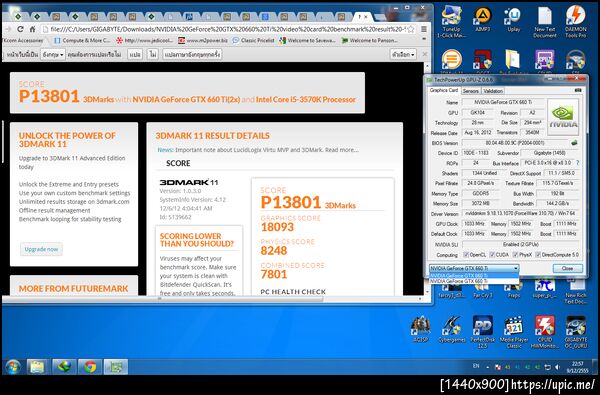Open the www.m2power.biz bookmark
600x395 pixels.
[x=202, y=40]
